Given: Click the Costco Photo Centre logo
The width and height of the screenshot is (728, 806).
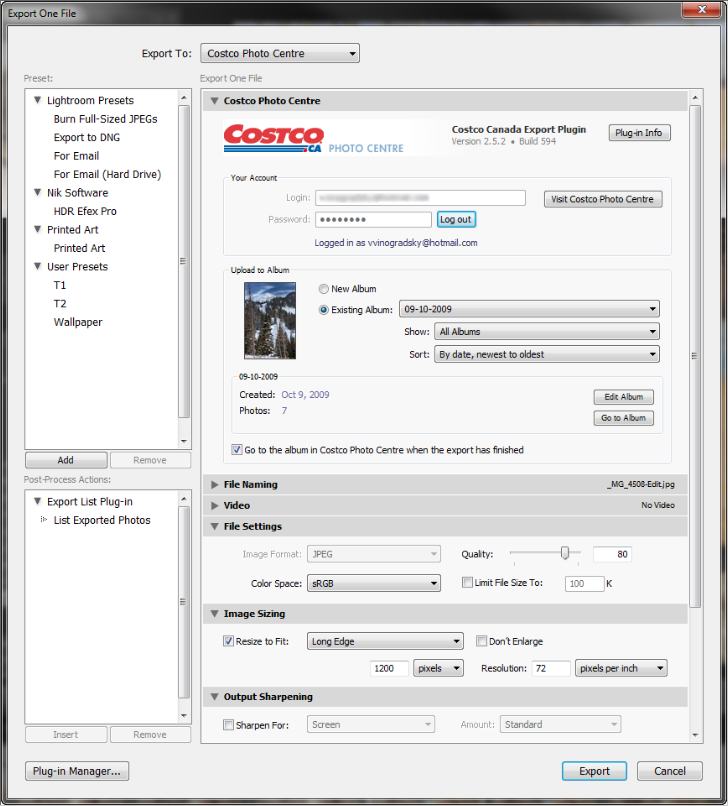Looking at the screenshot, I should 314,138.
